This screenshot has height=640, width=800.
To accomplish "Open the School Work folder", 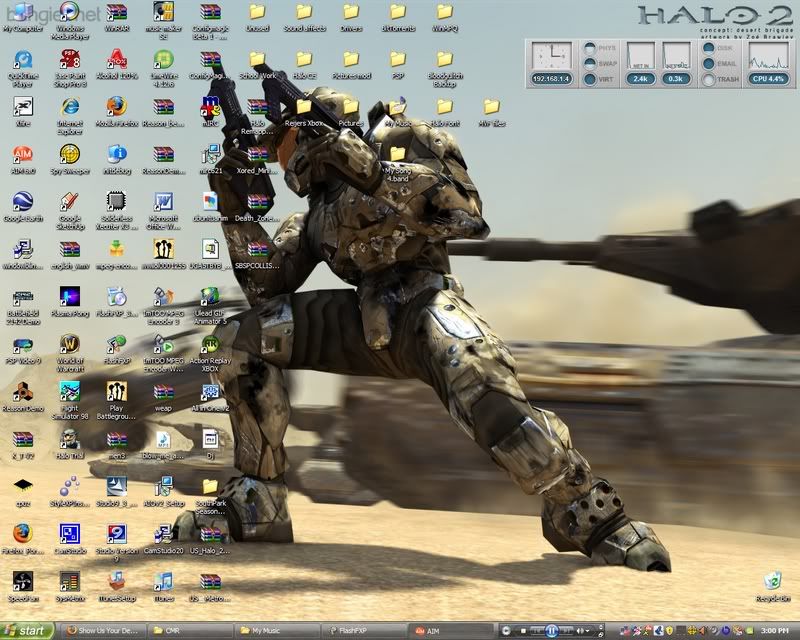I will [257, 65].
